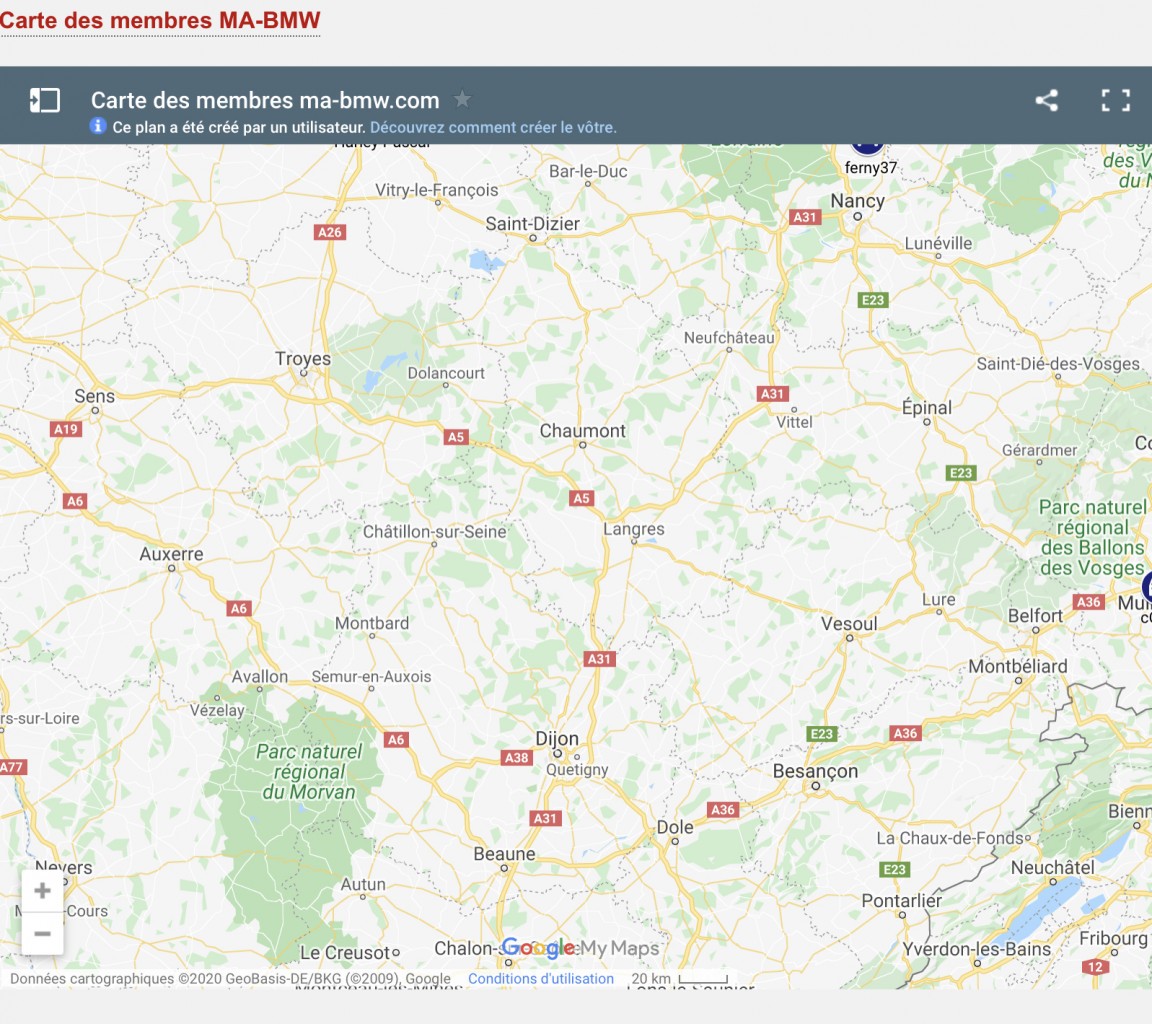Click the Dijon city label
This screenshot has width=1152, height=1024.
pos(557,738)
